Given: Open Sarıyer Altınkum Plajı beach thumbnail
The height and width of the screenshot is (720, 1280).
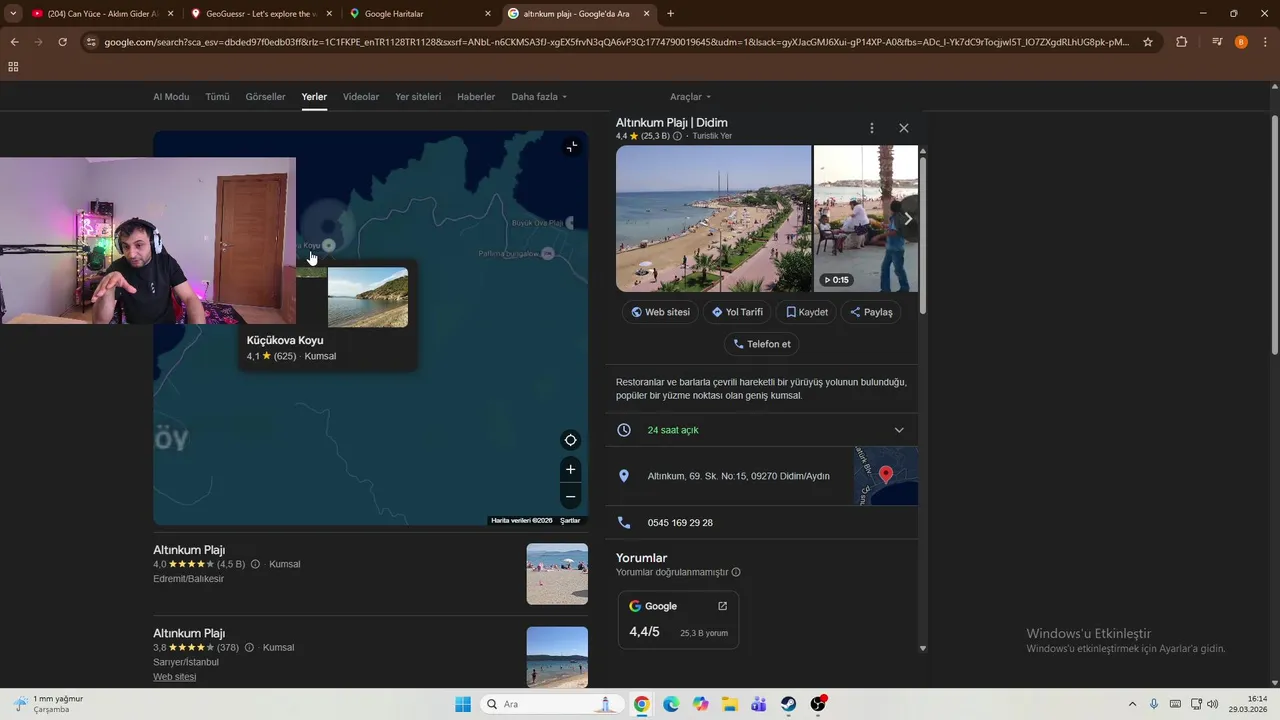Looking at the screenshot, I should (557, 657).
